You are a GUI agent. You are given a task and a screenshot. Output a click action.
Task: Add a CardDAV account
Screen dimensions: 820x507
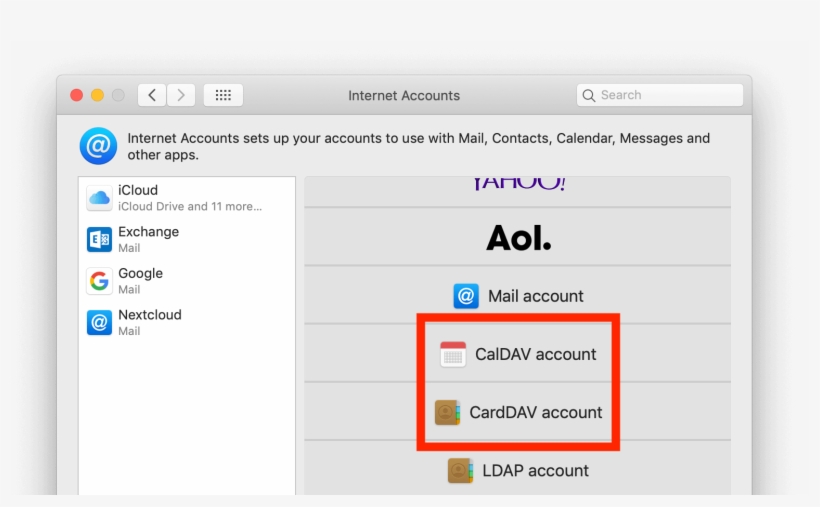click(x=518, y=412)
